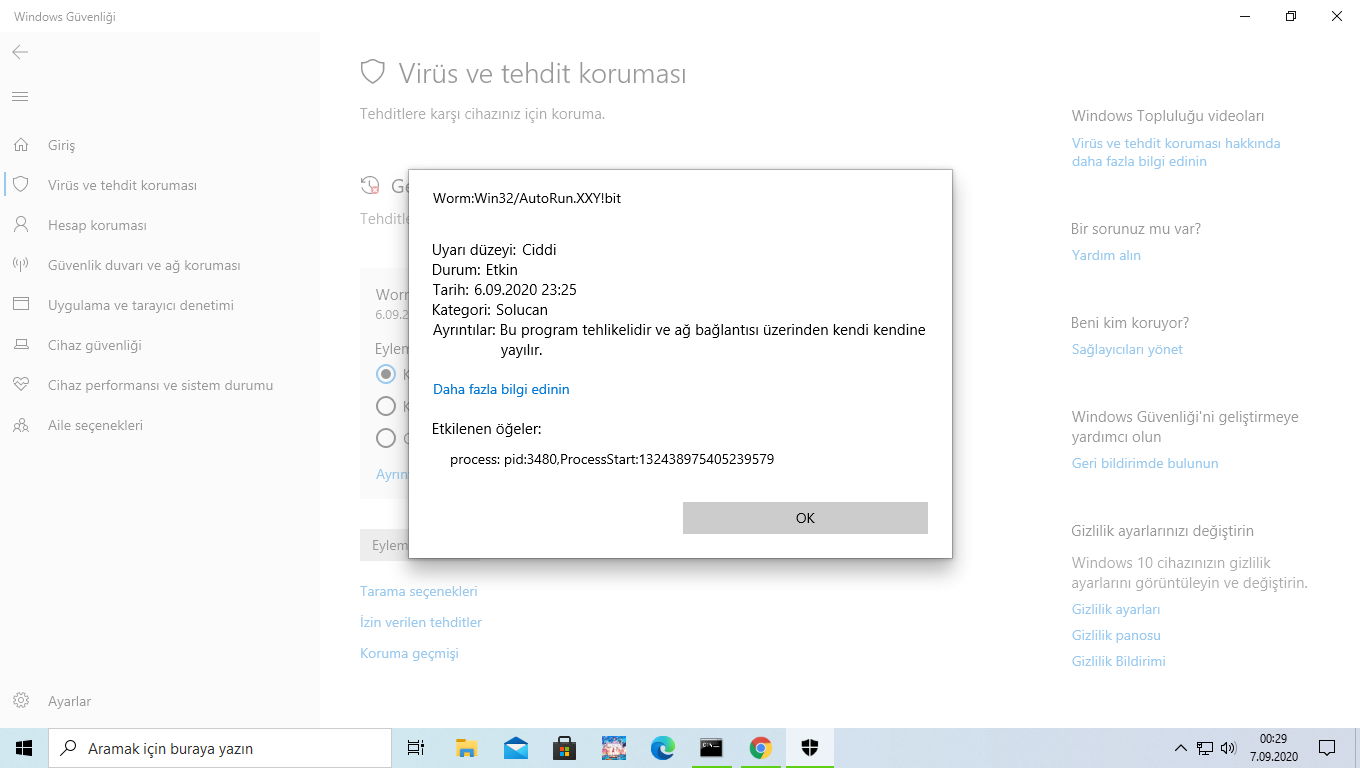This screenshot has height=768, width=1360.
Task: Click the status value Etkin
Action: [x=502, y=270]
